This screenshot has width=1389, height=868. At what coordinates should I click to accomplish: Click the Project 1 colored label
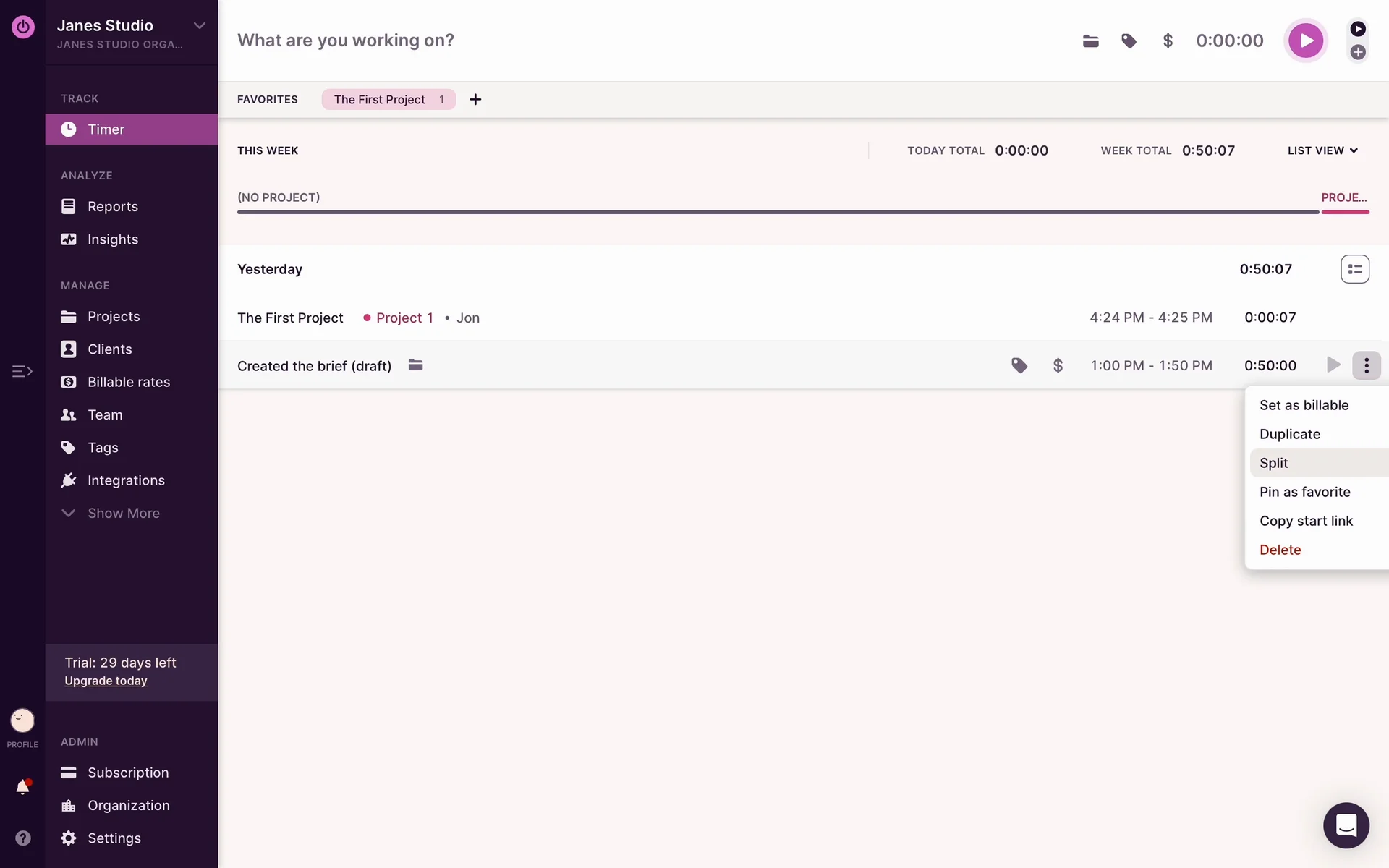(404, 318)
